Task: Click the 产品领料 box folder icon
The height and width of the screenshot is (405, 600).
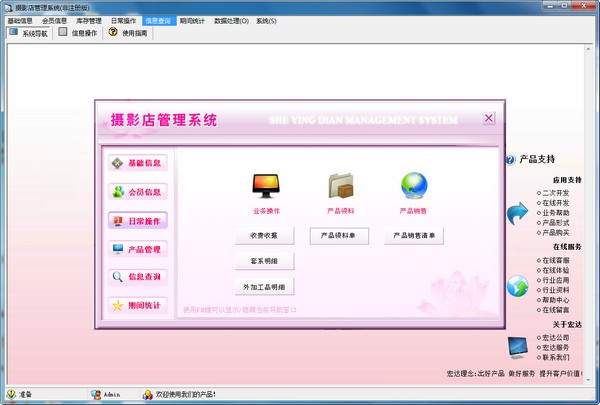Action: (x=340, y=186)
